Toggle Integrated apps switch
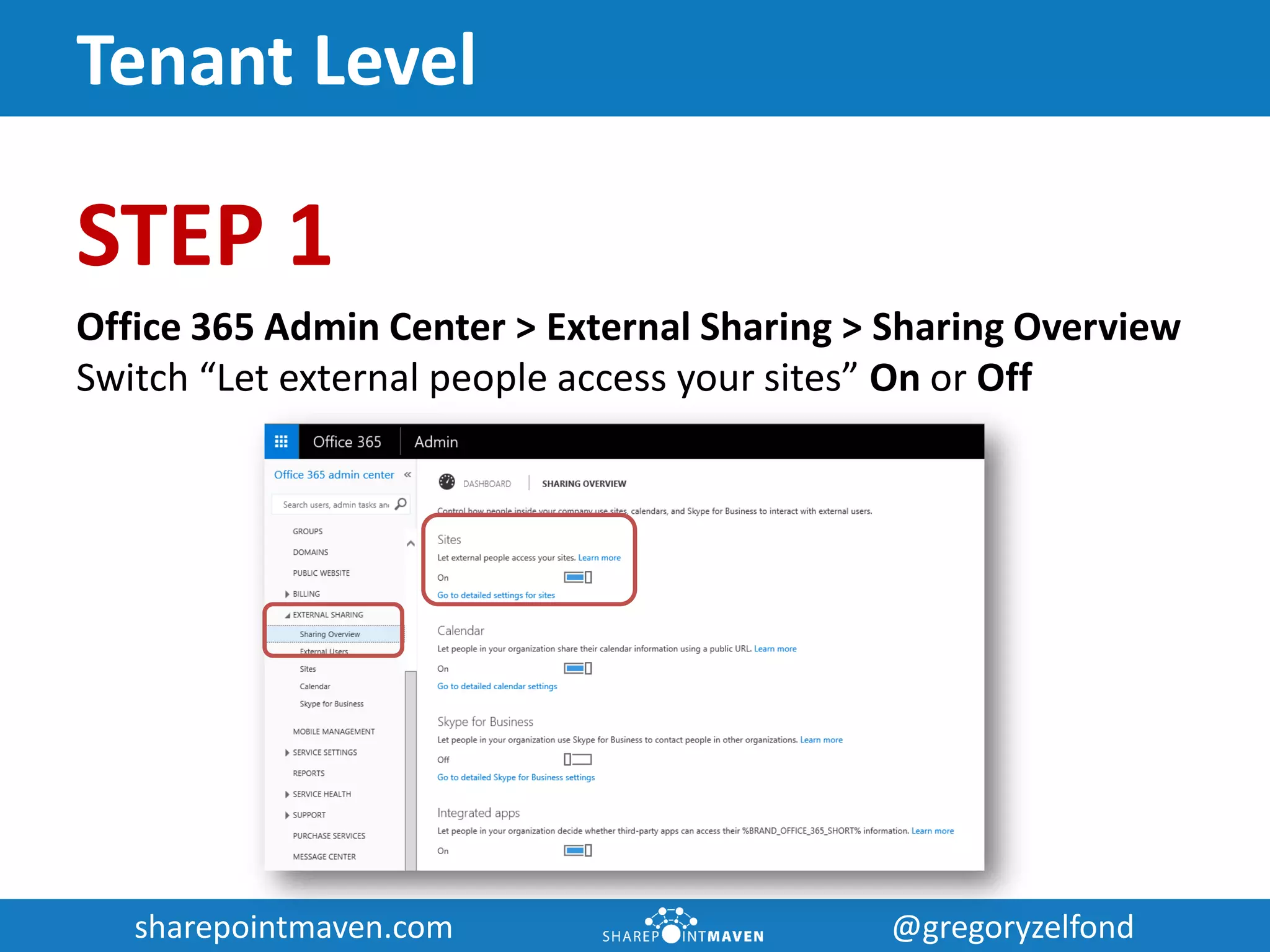This screenshot has width=1270, height=952. [x=578, y=850]
